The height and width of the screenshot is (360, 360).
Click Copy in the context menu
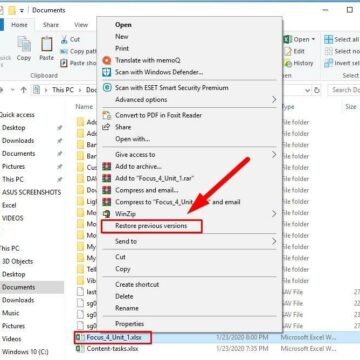(x=122, y=269)
